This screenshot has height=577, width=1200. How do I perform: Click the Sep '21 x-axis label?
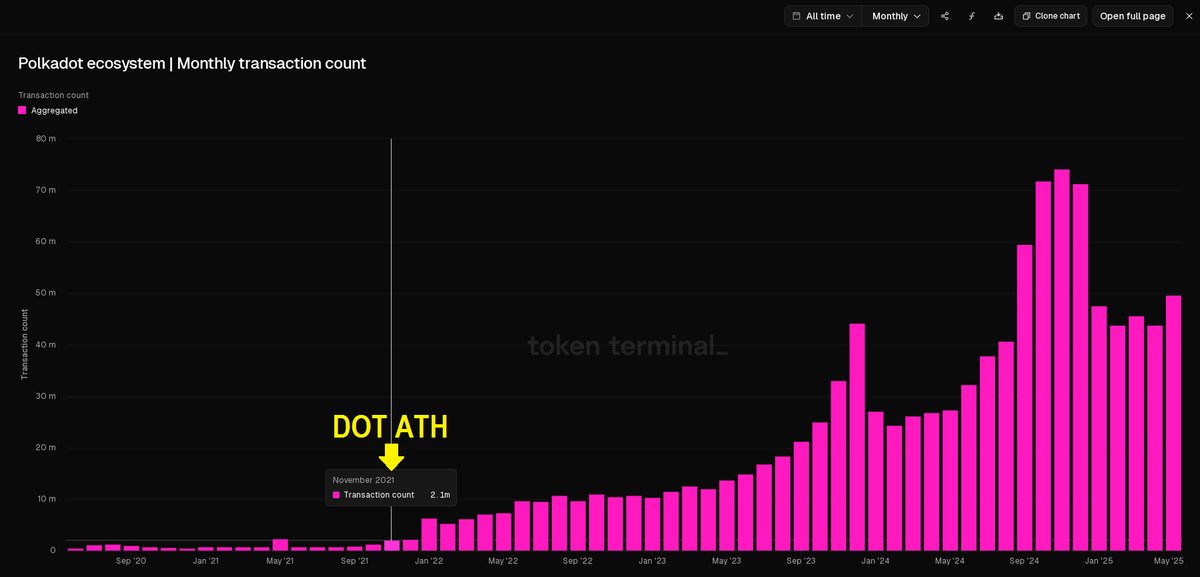pyautogui.click(x=355, y=561)
